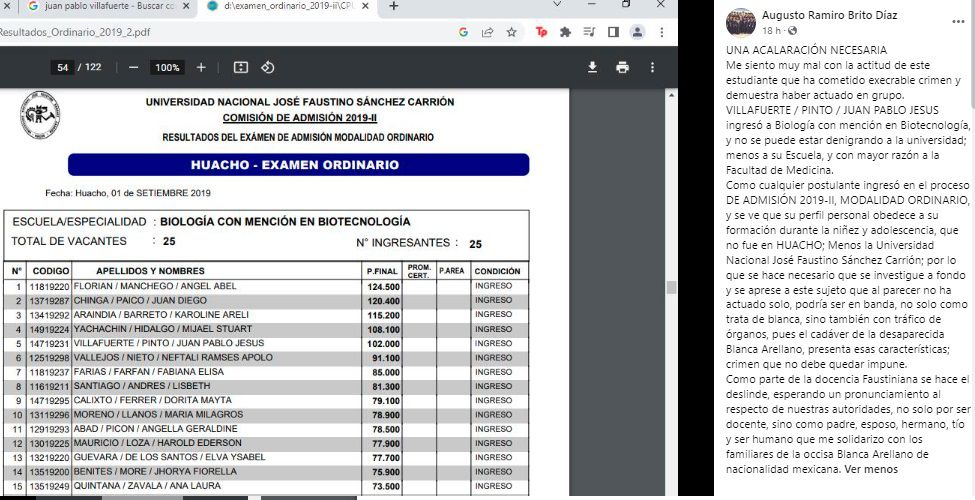Print the PDF document
This screenshot has height=500, width=975.
[x=622, y=67]
